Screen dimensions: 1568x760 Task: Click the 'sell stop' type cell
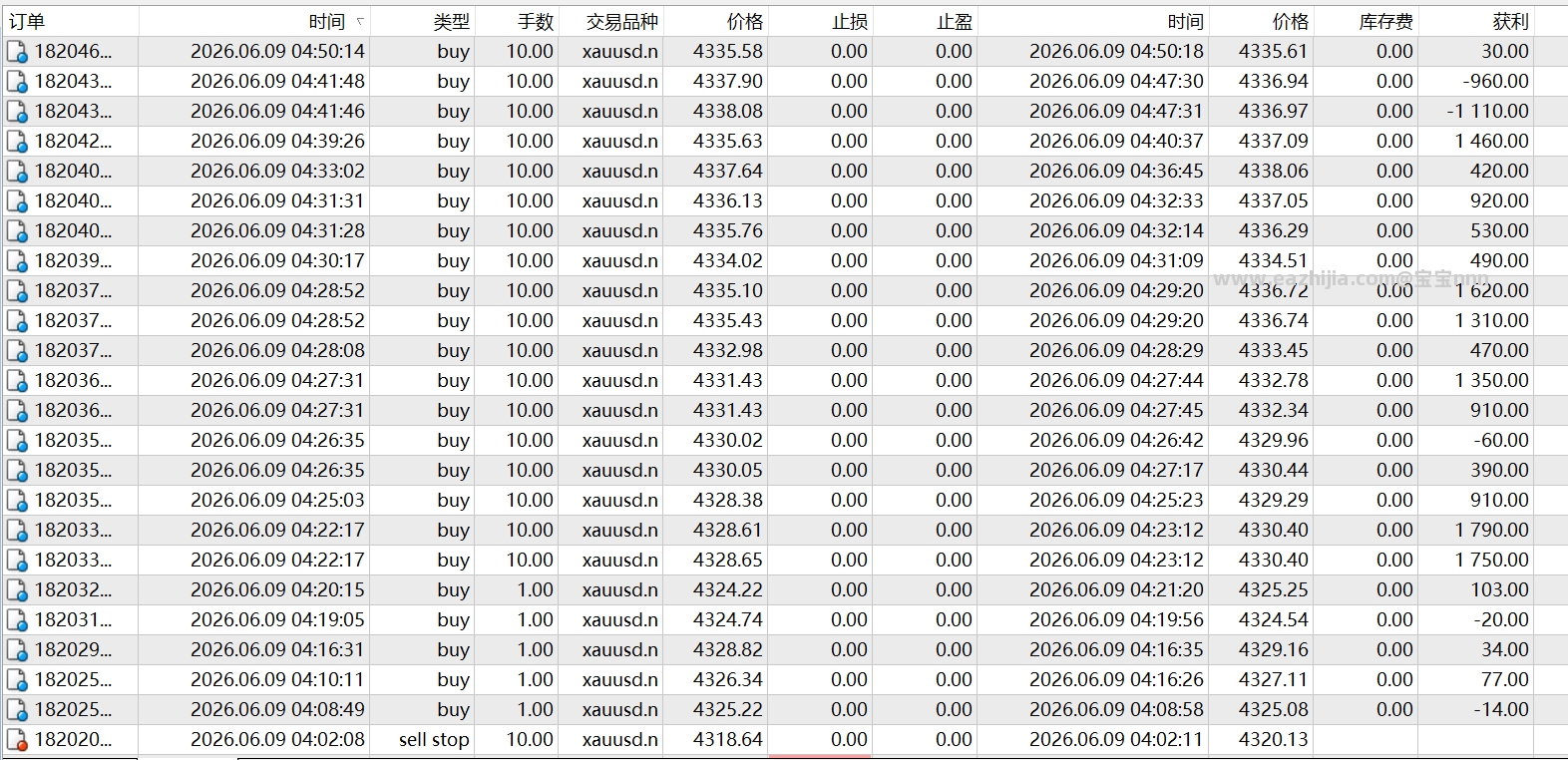(x=434, y=740)
